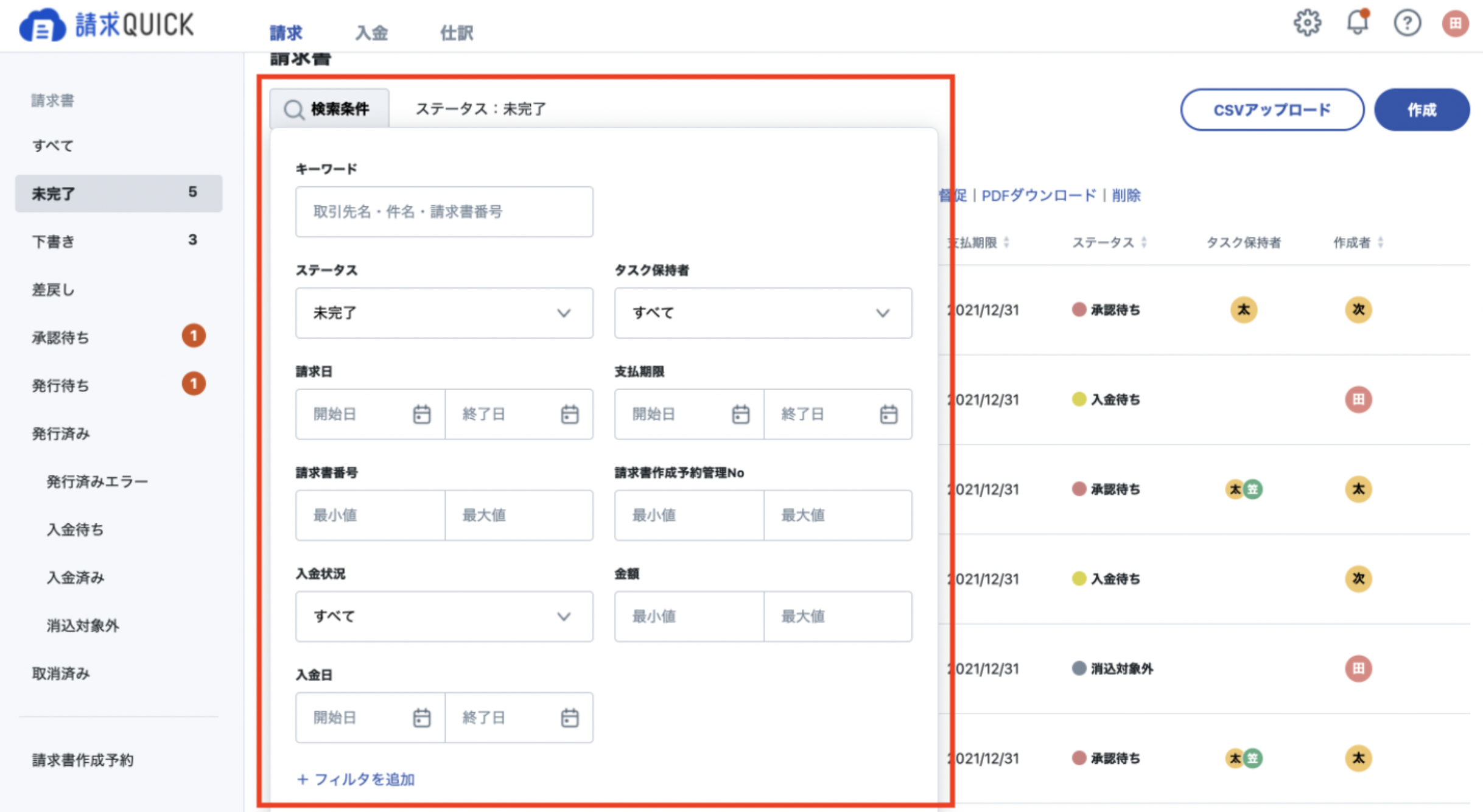Click task holder avatar in first row
Image resolution: width=1483 pixels, height=812 pixels.
1244,309
